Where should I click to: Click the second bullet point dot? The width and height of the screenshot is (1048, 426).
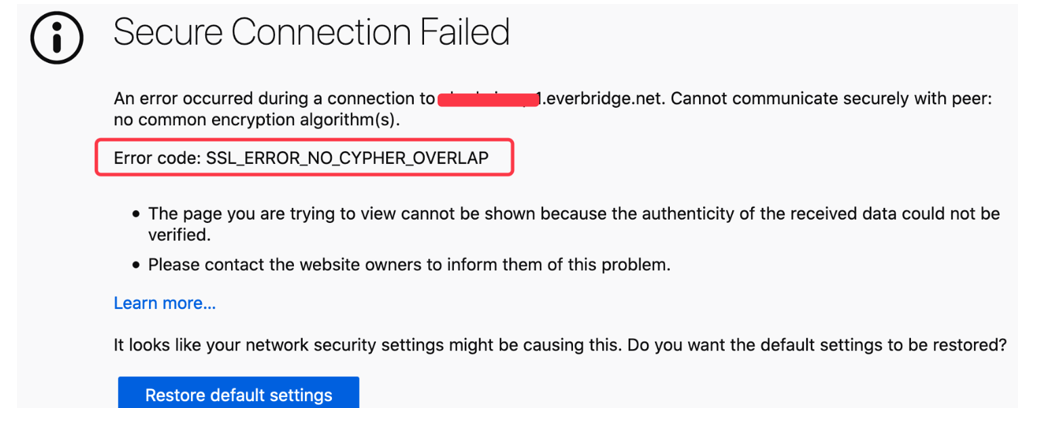coord(136,265)
